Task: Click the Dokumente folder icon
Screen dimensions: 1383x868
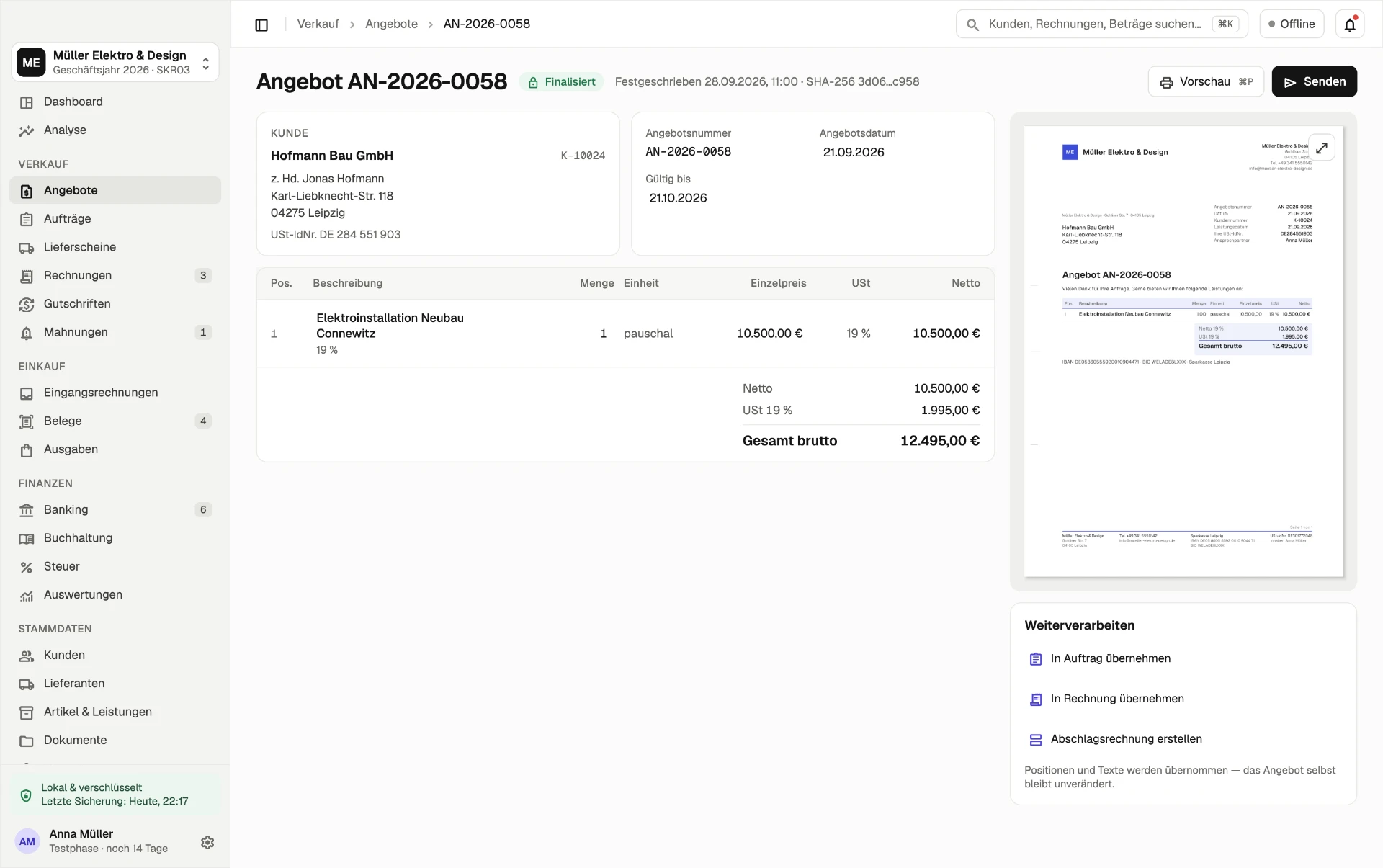Action: [x=27, y=741]
